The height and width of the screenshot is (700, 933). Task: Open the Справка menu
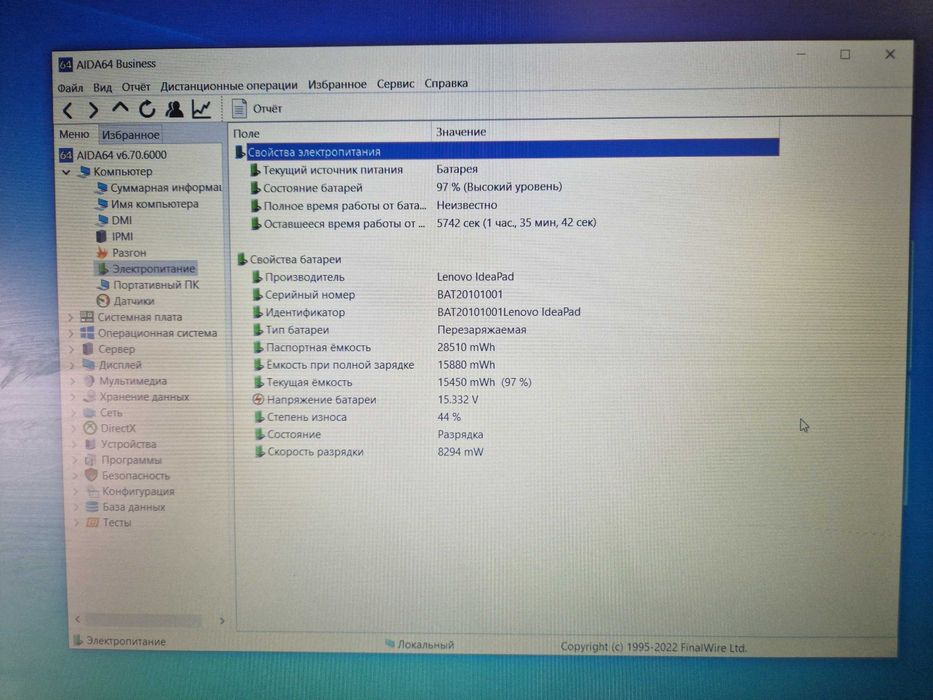(x=446, y=83)
